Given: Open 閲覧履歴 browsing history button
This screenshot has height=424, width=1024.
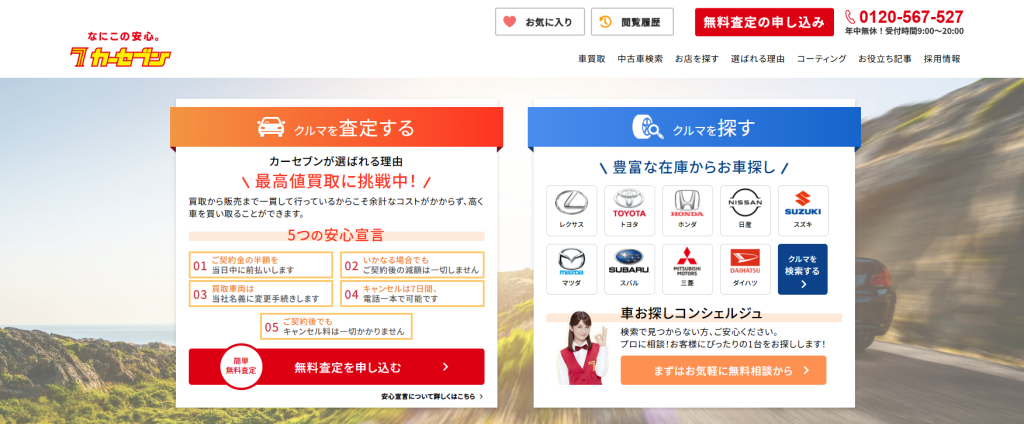Looking at the screenshot, I should coord(632,21).
